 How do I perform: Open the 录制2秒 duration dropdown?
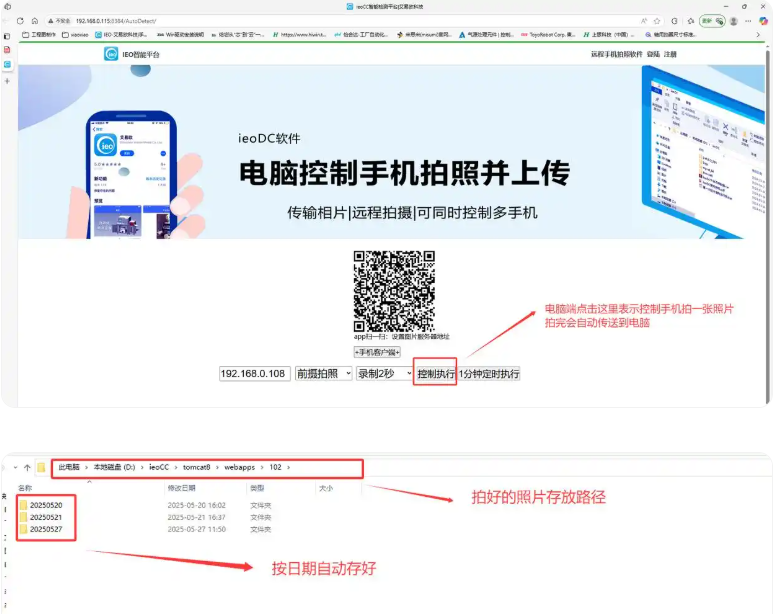point(385,374)
